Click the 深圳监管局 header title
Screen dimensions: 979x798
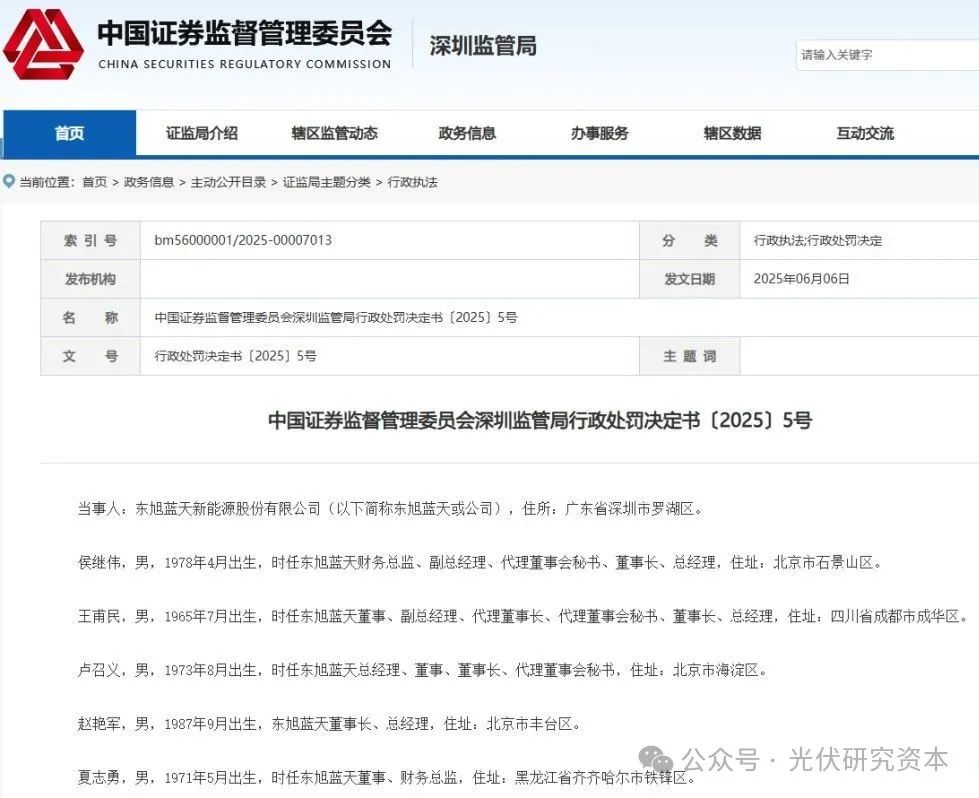tap(483, 46)
